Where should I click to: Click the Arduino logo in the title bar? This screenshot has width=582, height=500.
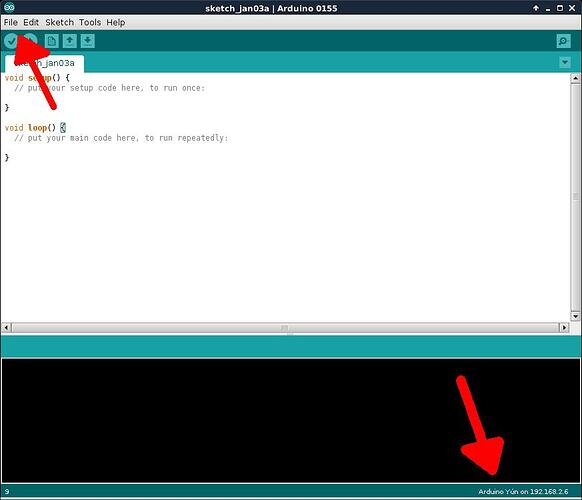coord(9,7)
